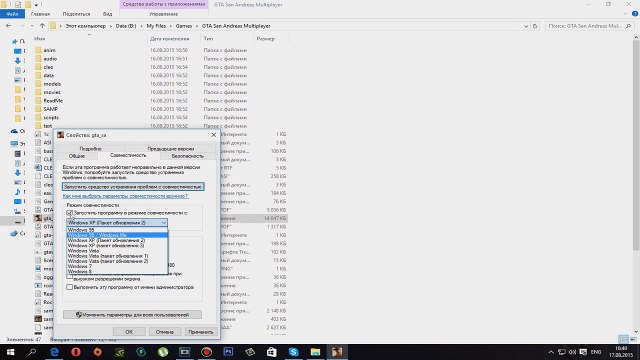Open OneDrive in the Explorer sidebar

tap(14, 131)
